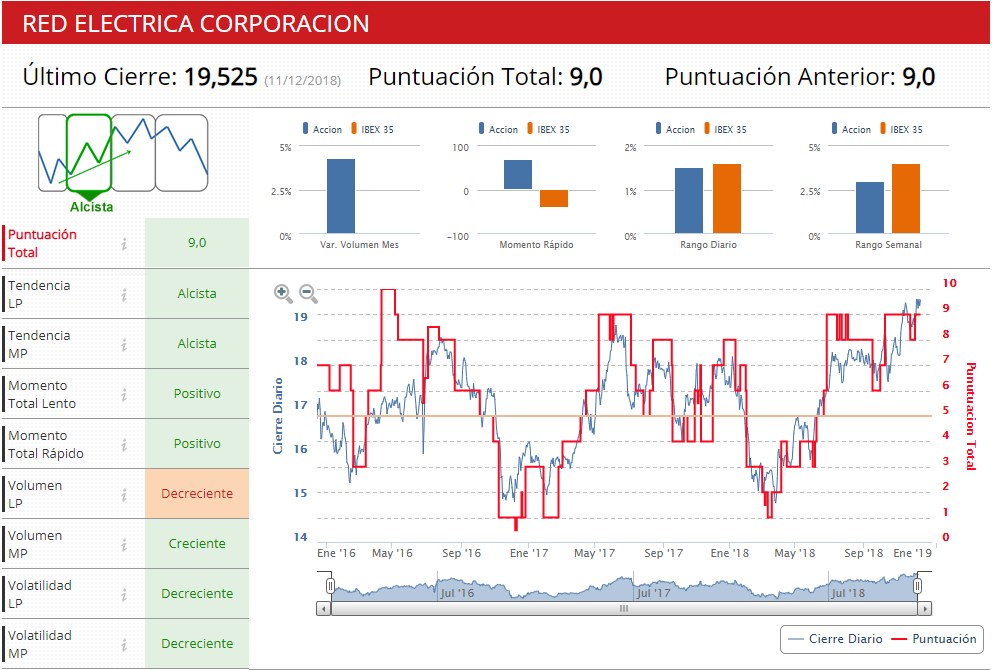This screenshot has height=670, width=992.
Task: Click Alcista value of Tendencia MP
Action: (197, 344)
